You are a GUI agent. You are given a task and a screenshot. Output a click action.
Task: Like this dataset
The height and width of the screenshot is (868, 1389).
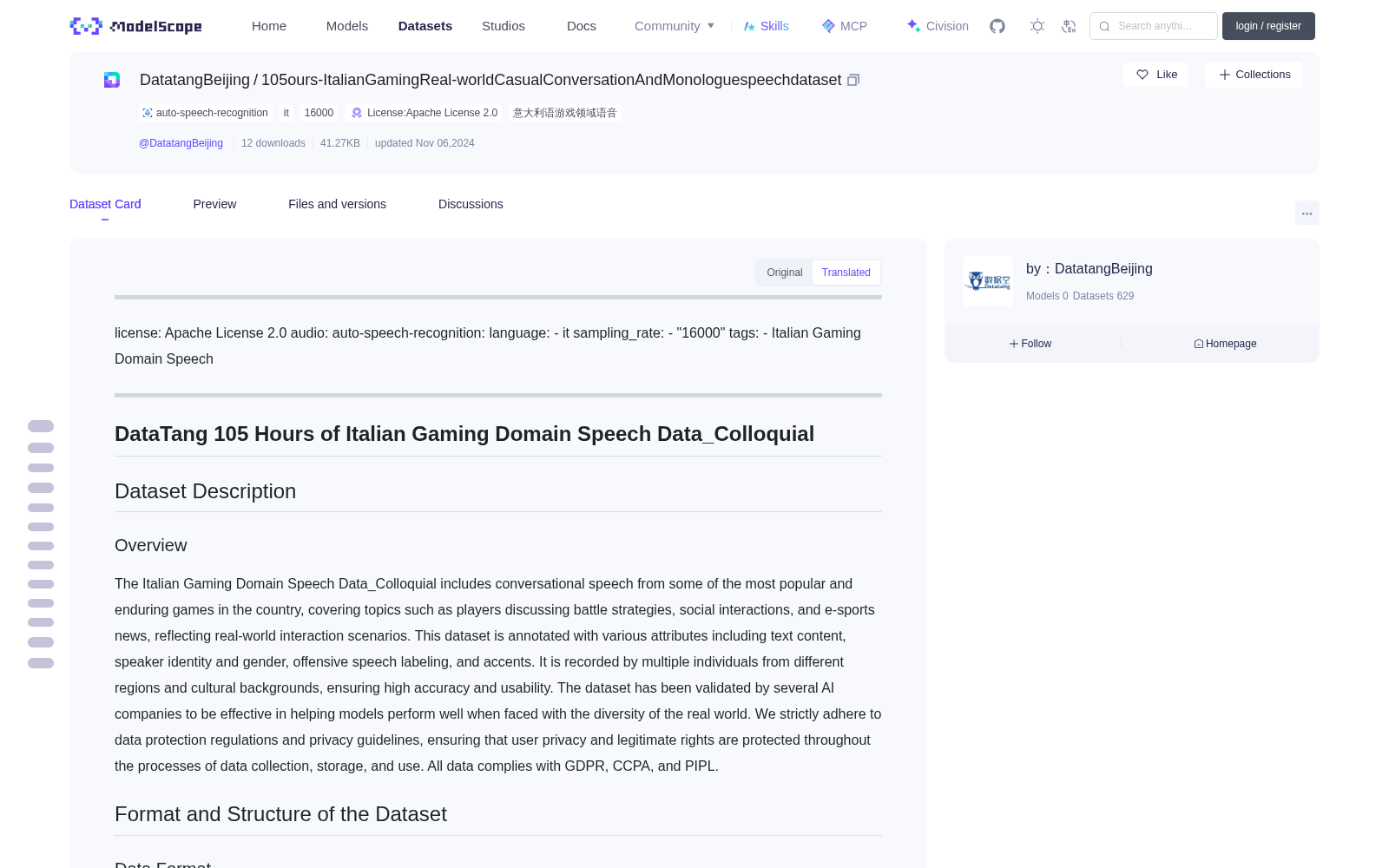(x=1155, y=75)
